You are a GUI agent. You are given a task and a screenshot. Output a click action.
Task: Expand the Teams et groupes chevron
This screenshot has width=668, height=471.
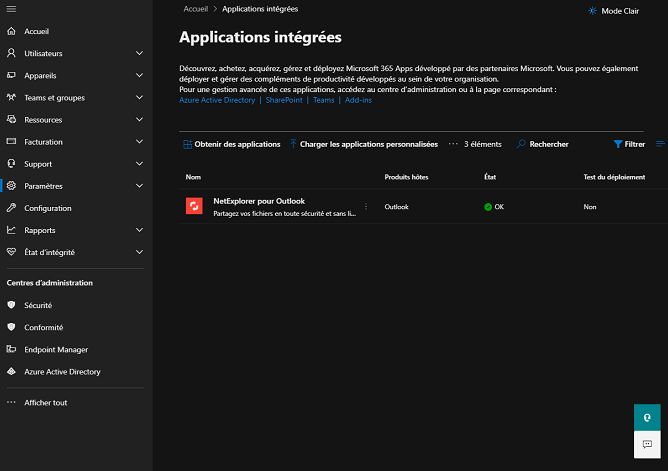[x=139, y=97]
